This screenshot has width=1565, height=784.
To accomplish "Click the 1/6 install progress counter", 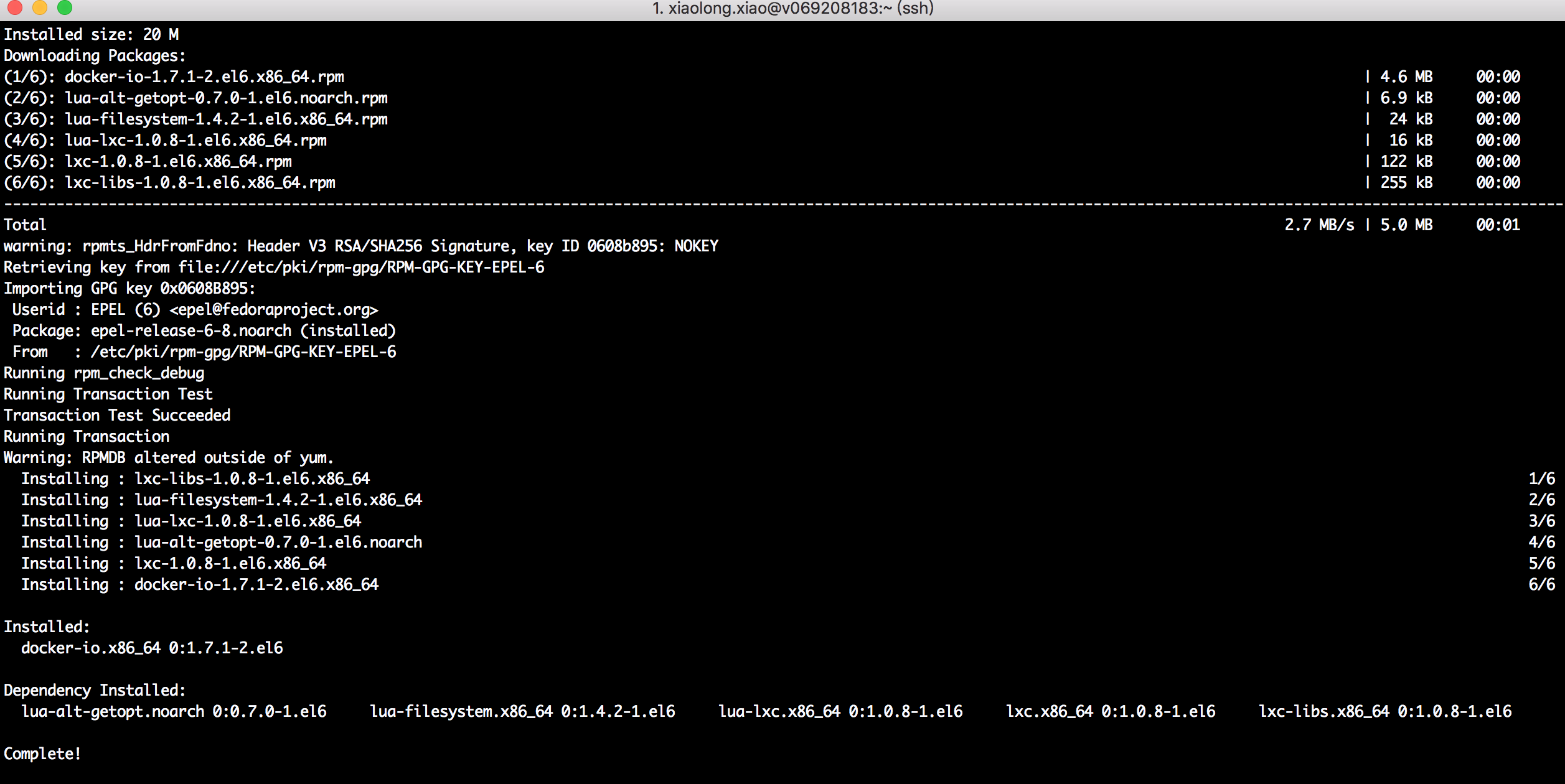I will 1541,479.
